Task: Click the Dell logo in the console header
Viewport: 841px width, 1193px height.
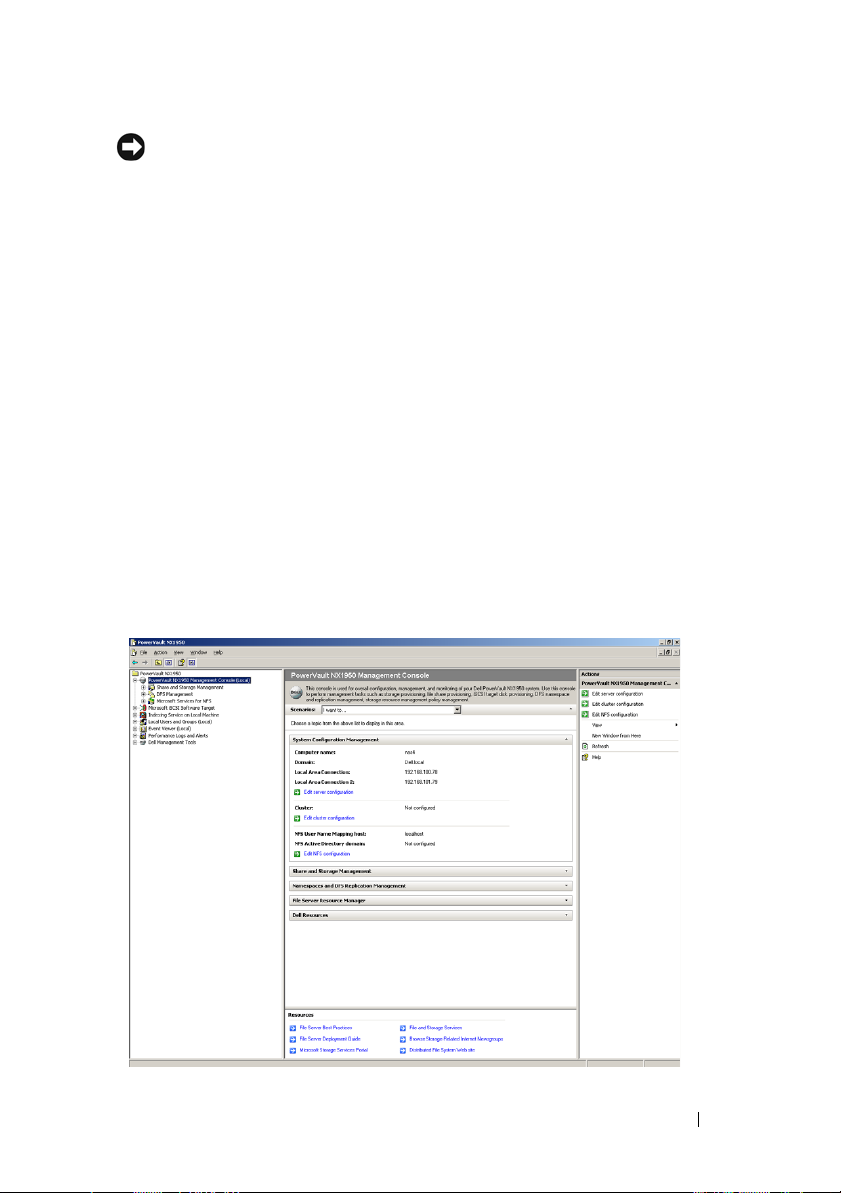Action: [298, 692]
